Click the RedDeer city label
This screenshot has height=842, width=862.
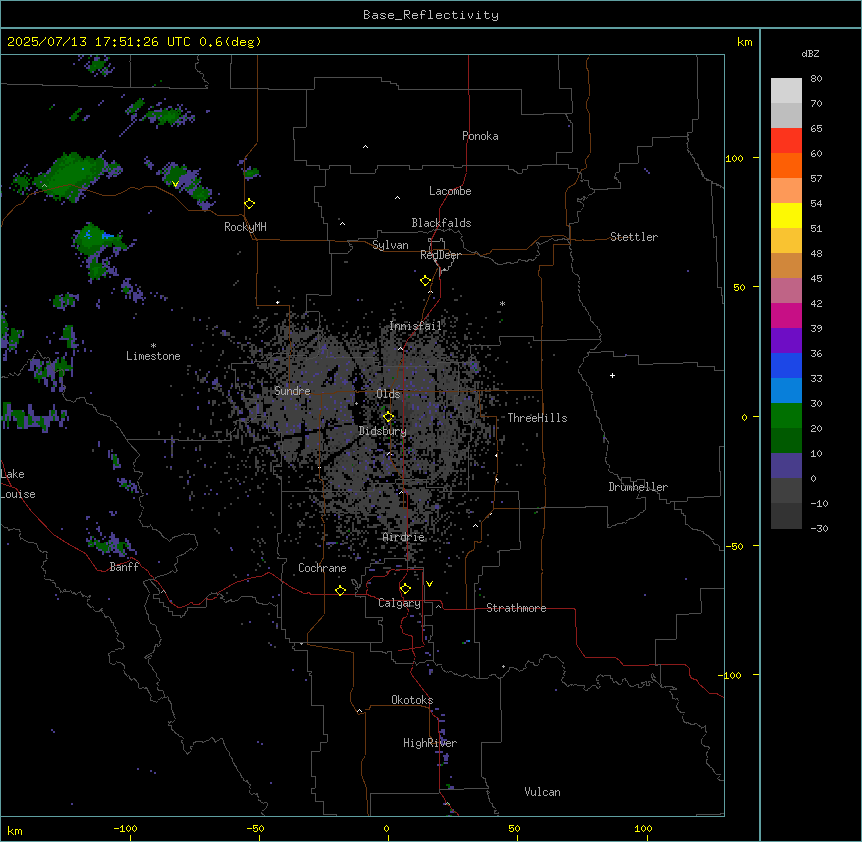(440, 255)
